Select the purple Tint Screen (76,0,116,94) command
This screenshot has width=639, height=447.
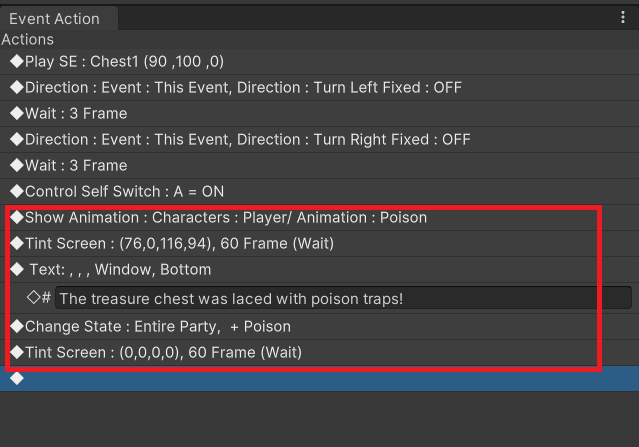tap(179, 244)
